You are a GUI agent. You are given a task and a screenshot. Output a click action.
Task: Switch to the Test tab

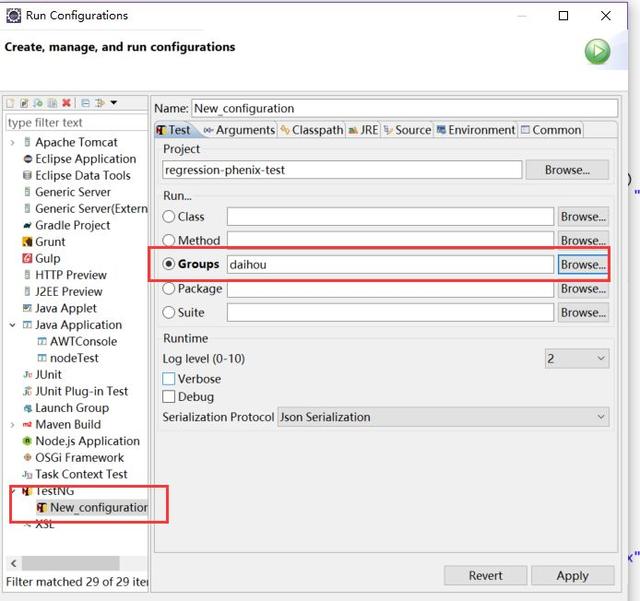pos(174,130)
